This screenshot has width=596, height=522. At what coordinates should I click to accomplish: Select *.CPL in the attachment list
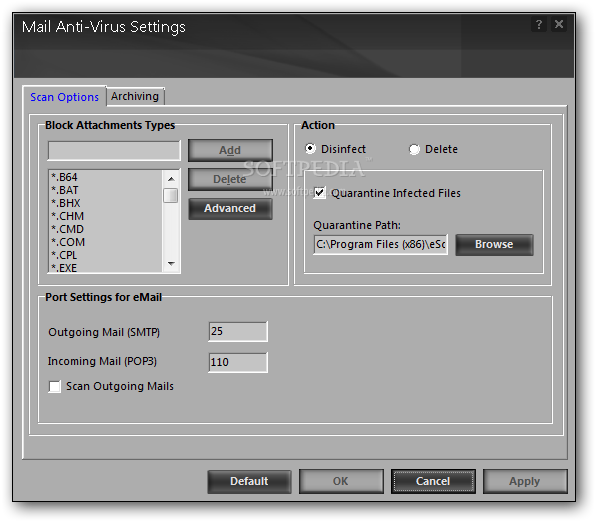(x=106, y=255)
